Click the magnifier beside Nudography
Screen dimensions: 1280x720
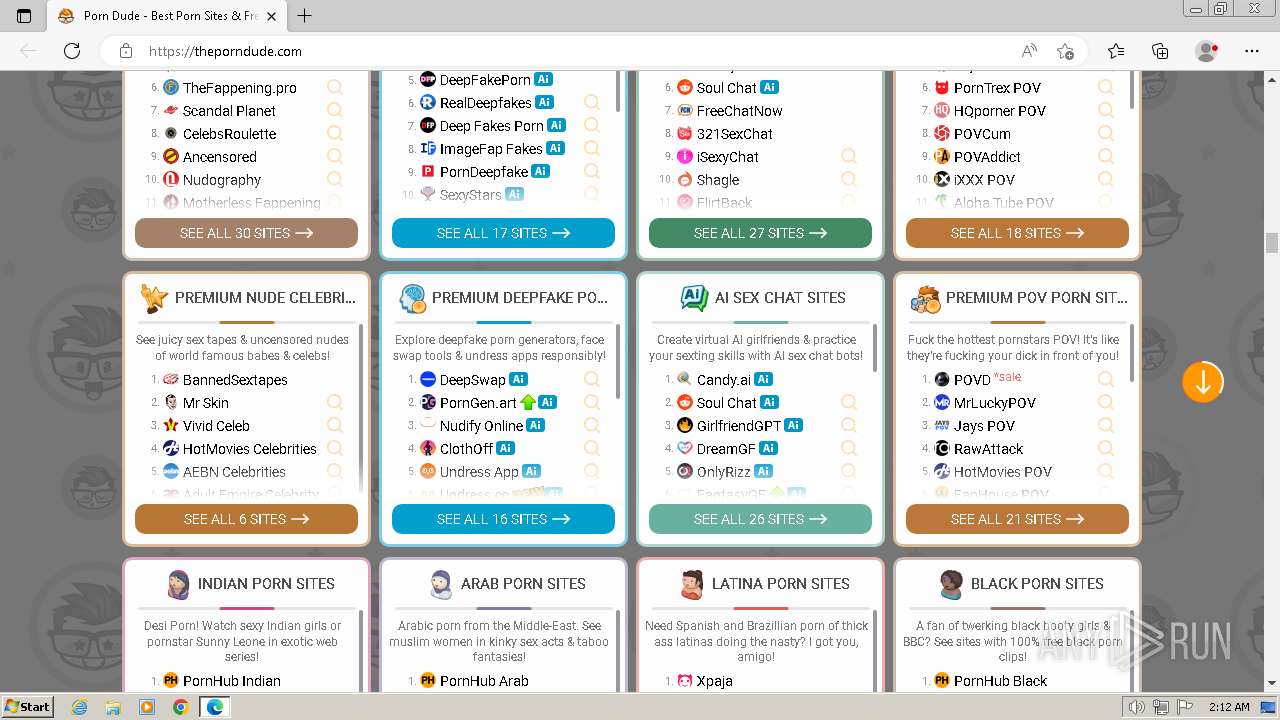[335, 180]
